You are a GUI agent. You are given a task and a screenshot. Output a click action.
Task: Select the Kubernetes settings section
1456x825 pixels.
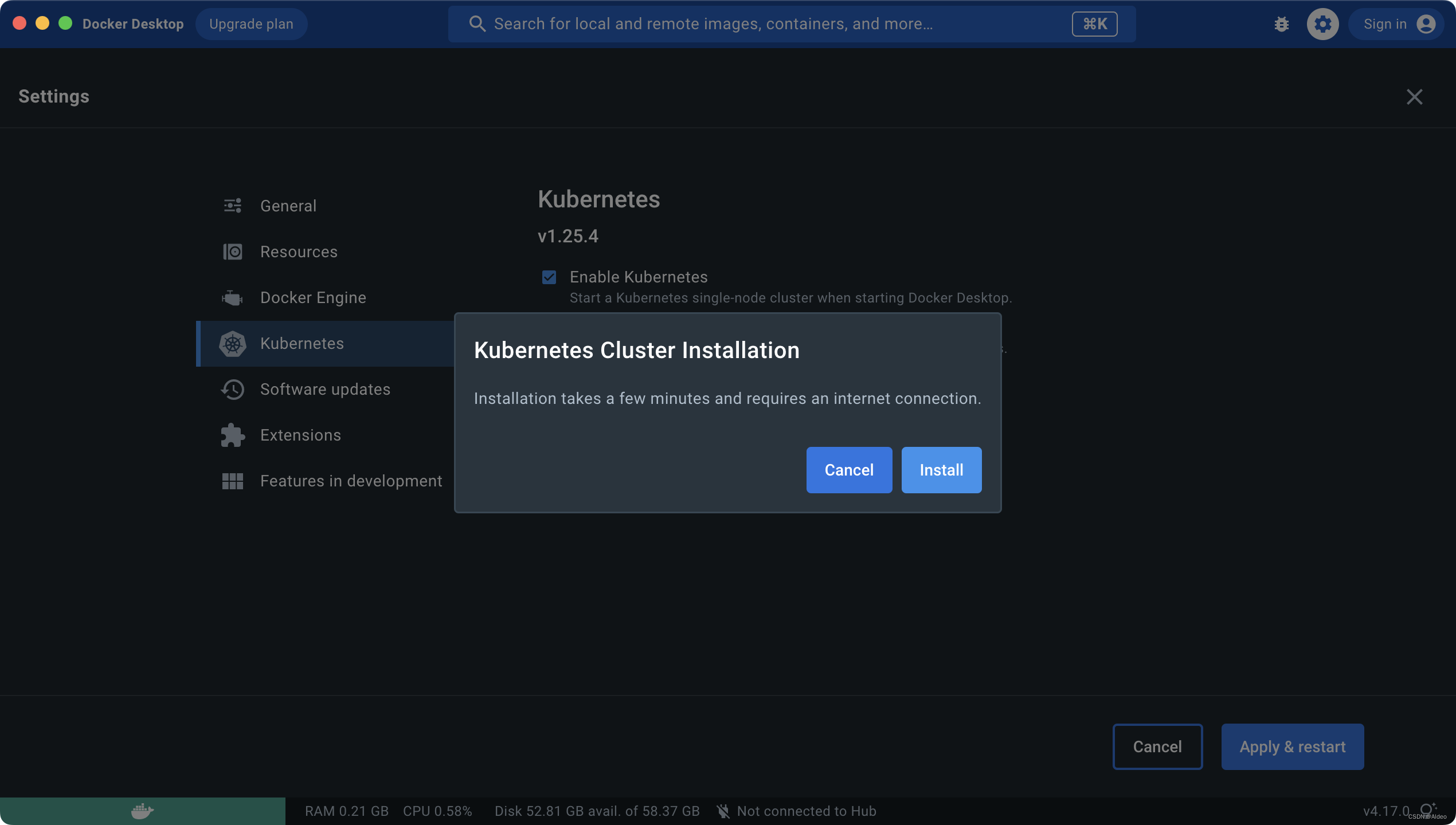coord(325,344)
